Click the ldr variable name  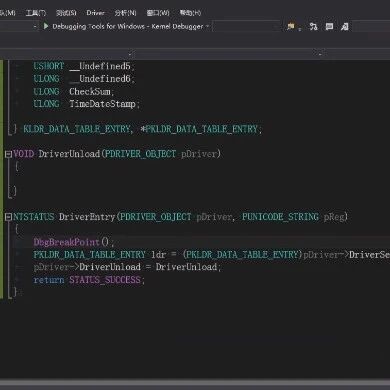tap(159, 255)
